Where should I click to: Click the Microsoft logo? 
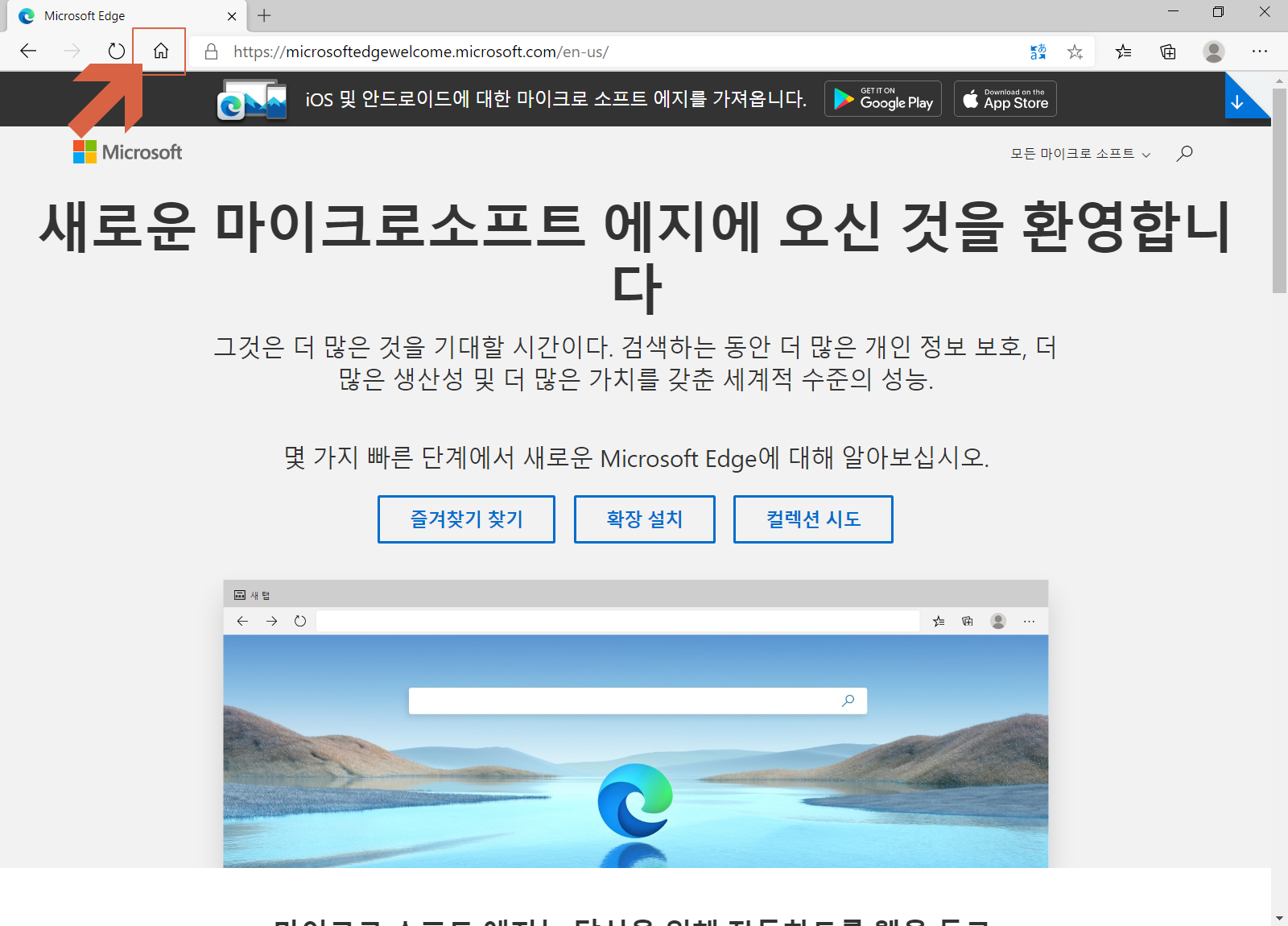pyautogui.click(x=127, y=152)
